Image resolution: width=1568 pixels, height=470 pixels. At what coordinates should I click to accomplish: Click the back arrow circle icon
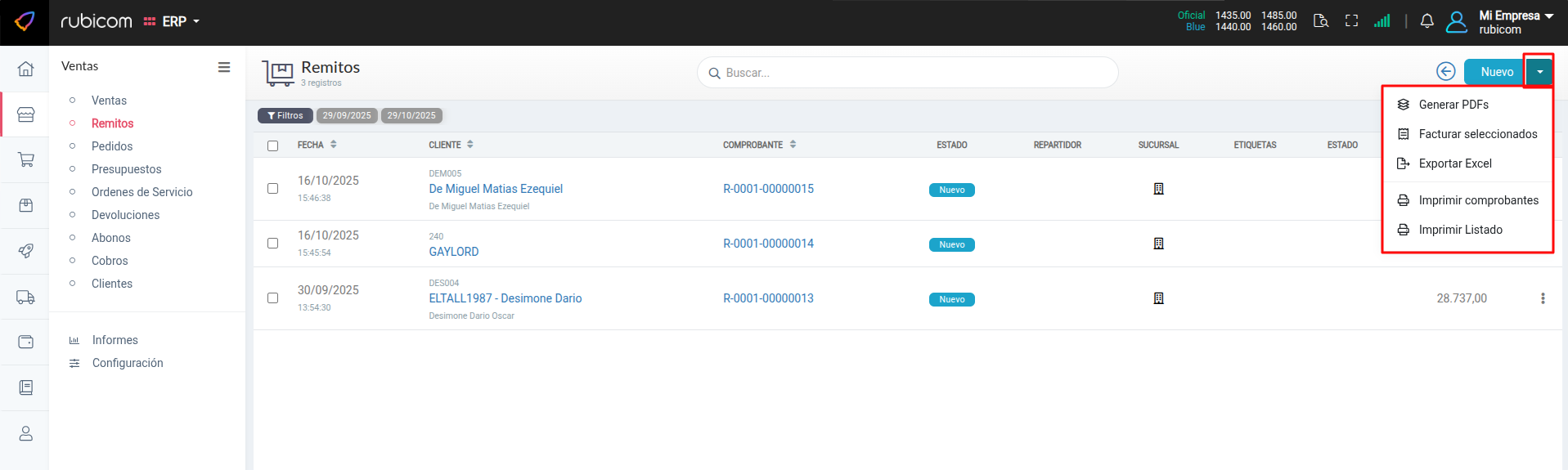[x=1445, y=72]
